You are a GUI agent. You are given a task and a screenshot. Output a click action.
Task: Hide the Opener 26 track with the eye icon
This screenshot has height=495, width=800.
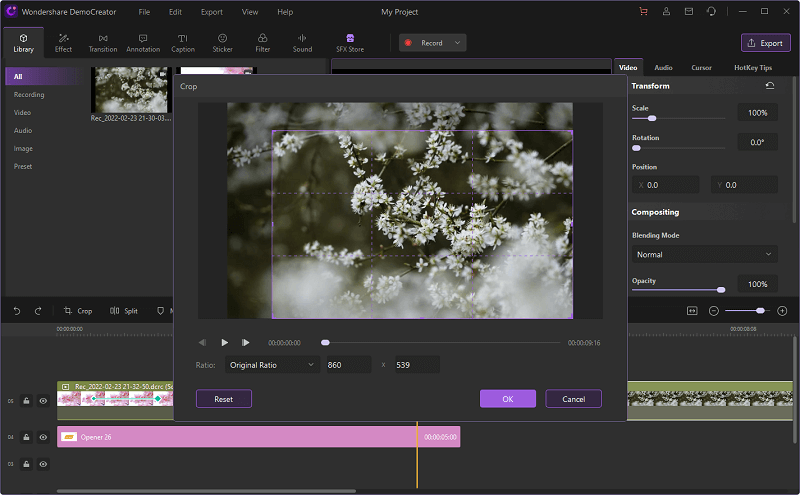point(43,437)
